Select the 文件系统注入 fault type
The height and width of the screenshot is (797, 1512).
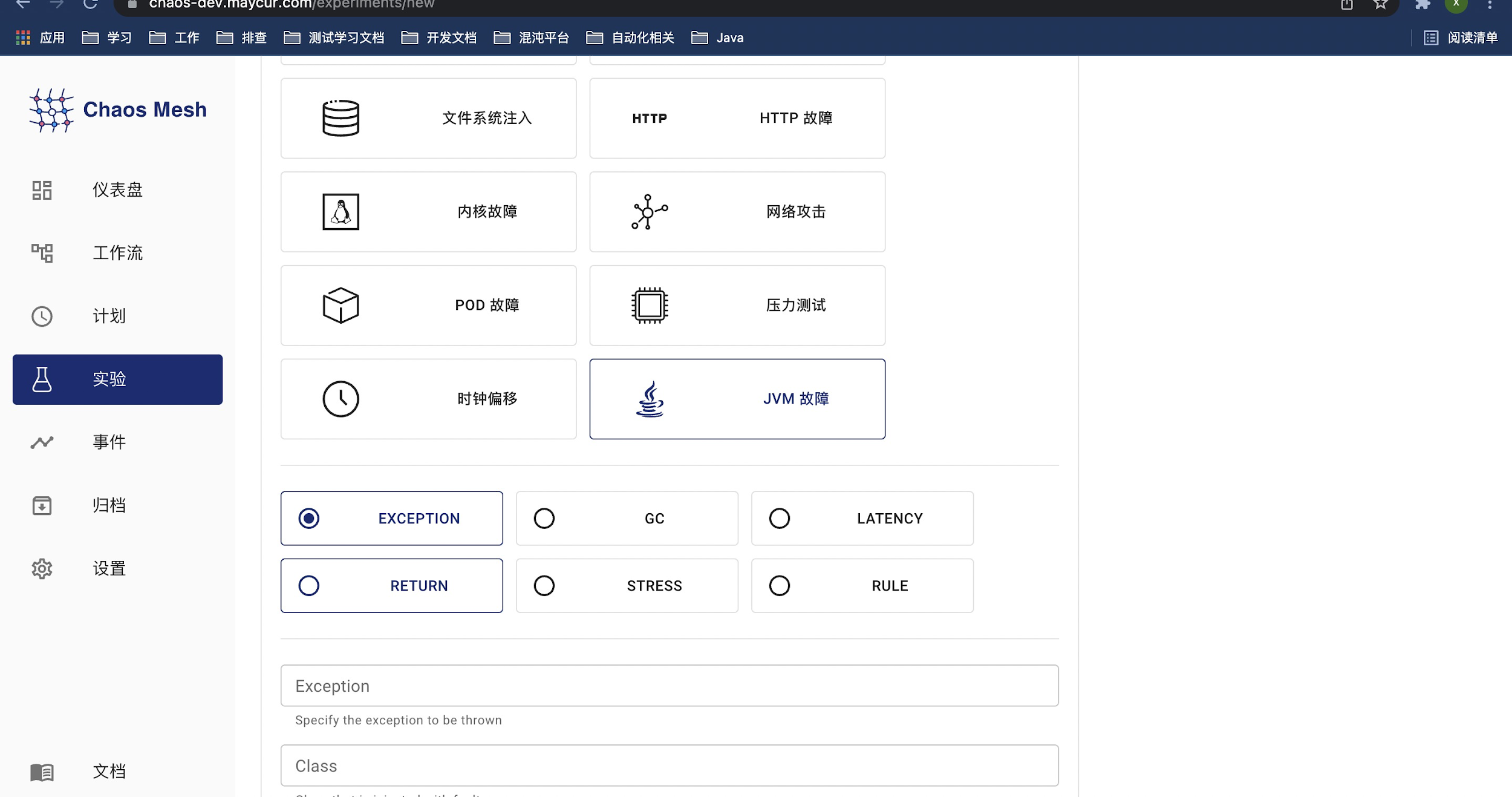(x=428, y=118)
